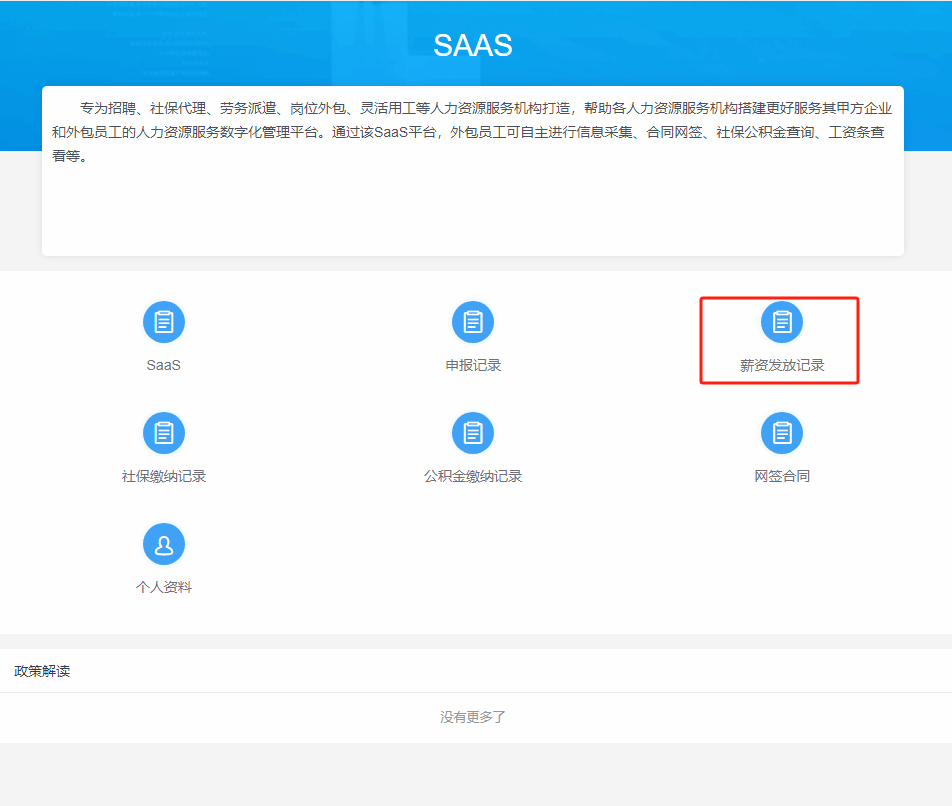952x806 pixels.
Task: Click the platform description paragraph
Action: point(472,132)
